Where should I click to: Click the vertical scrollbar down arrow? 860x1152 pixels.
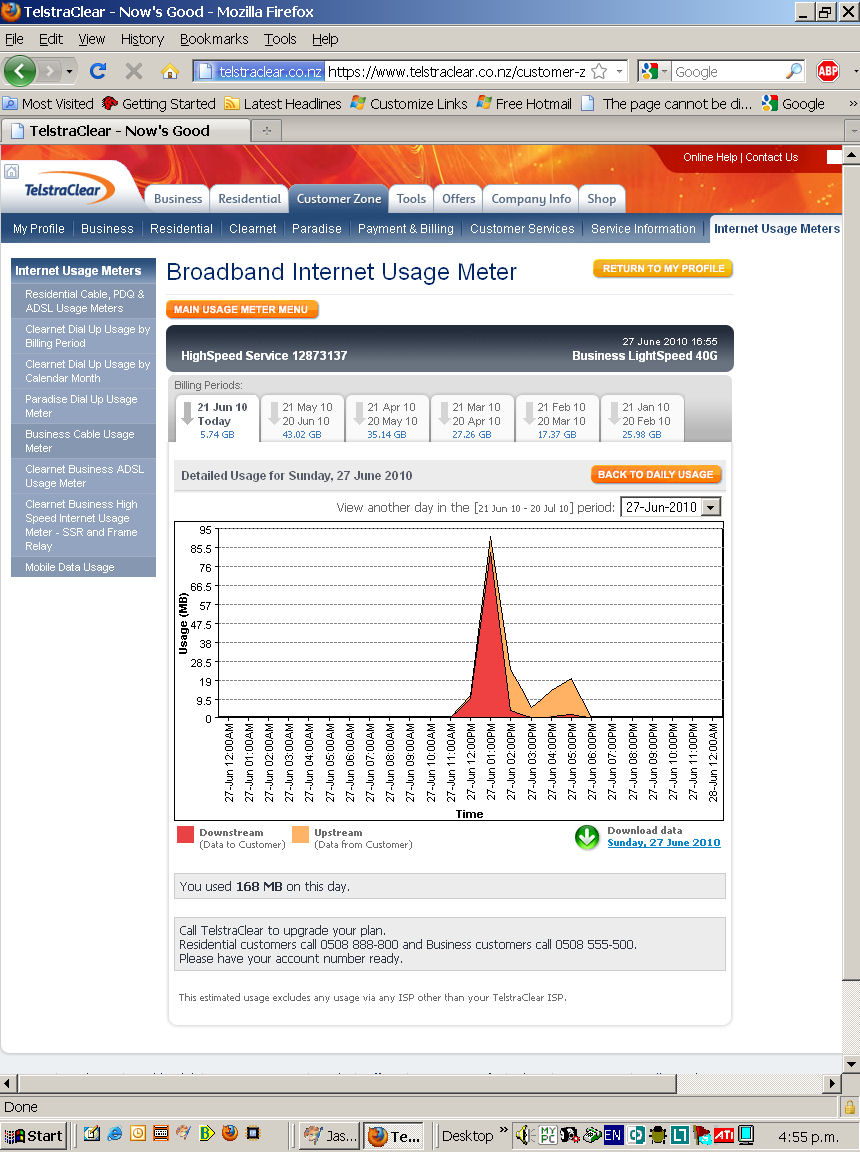[851, 1064]
